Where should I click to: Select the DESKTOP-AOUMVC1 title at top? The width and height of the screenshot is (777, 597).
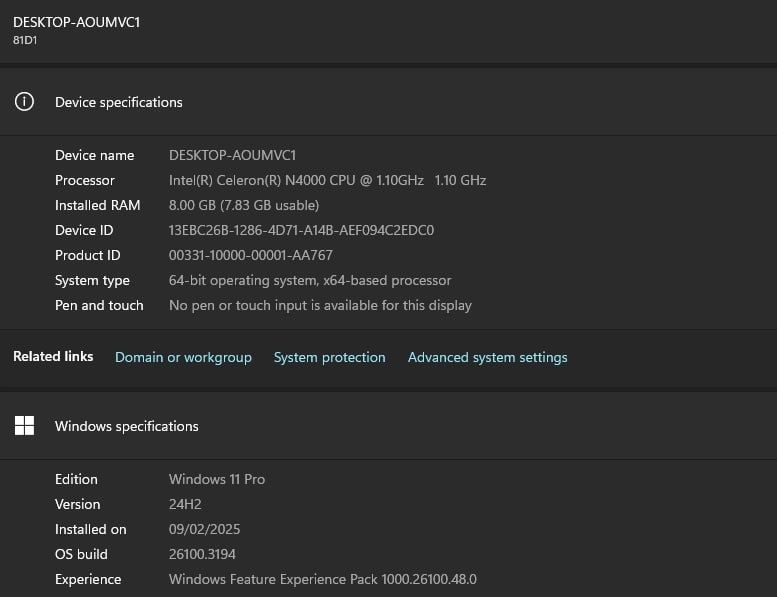(76, 22)
